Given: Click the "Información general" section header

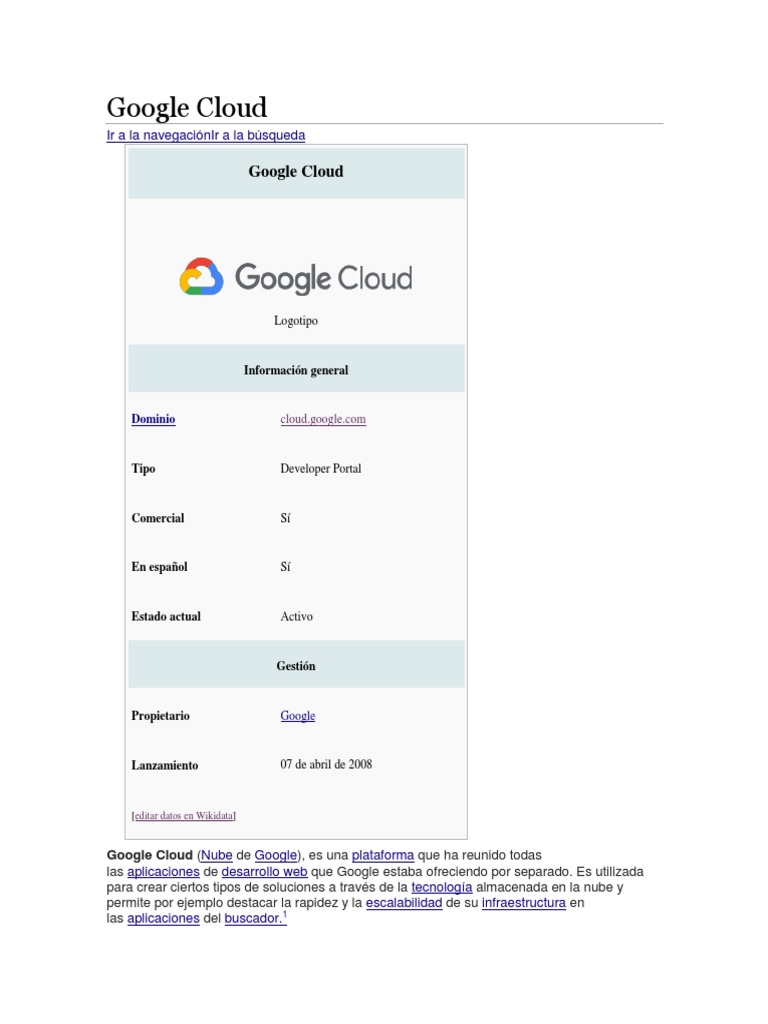Looking at the screenshot, I should click(296, 370).
